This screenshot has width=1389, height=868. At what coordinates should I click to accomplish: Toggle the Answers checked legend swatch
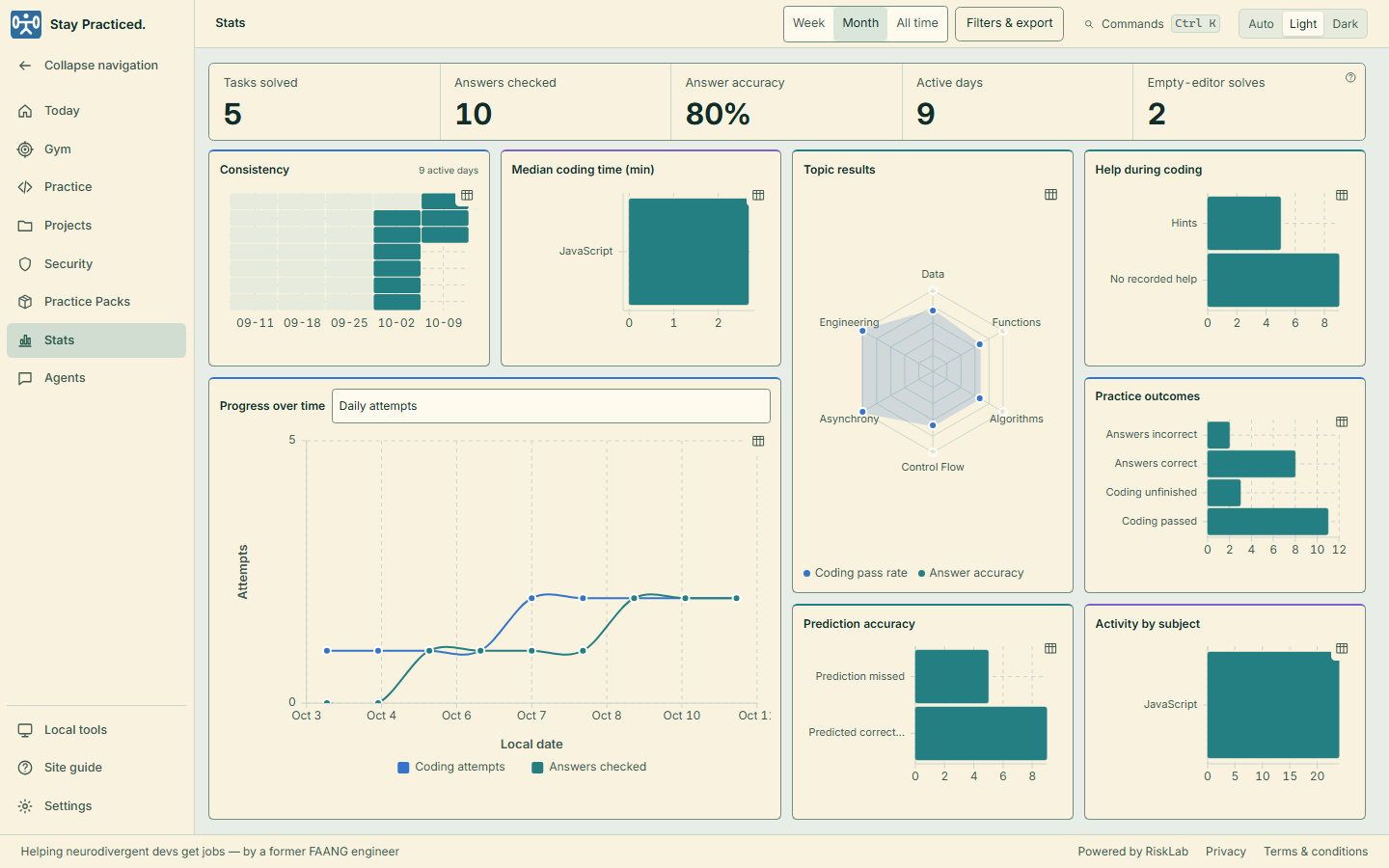pyautogui.click(x=537, y=768)
